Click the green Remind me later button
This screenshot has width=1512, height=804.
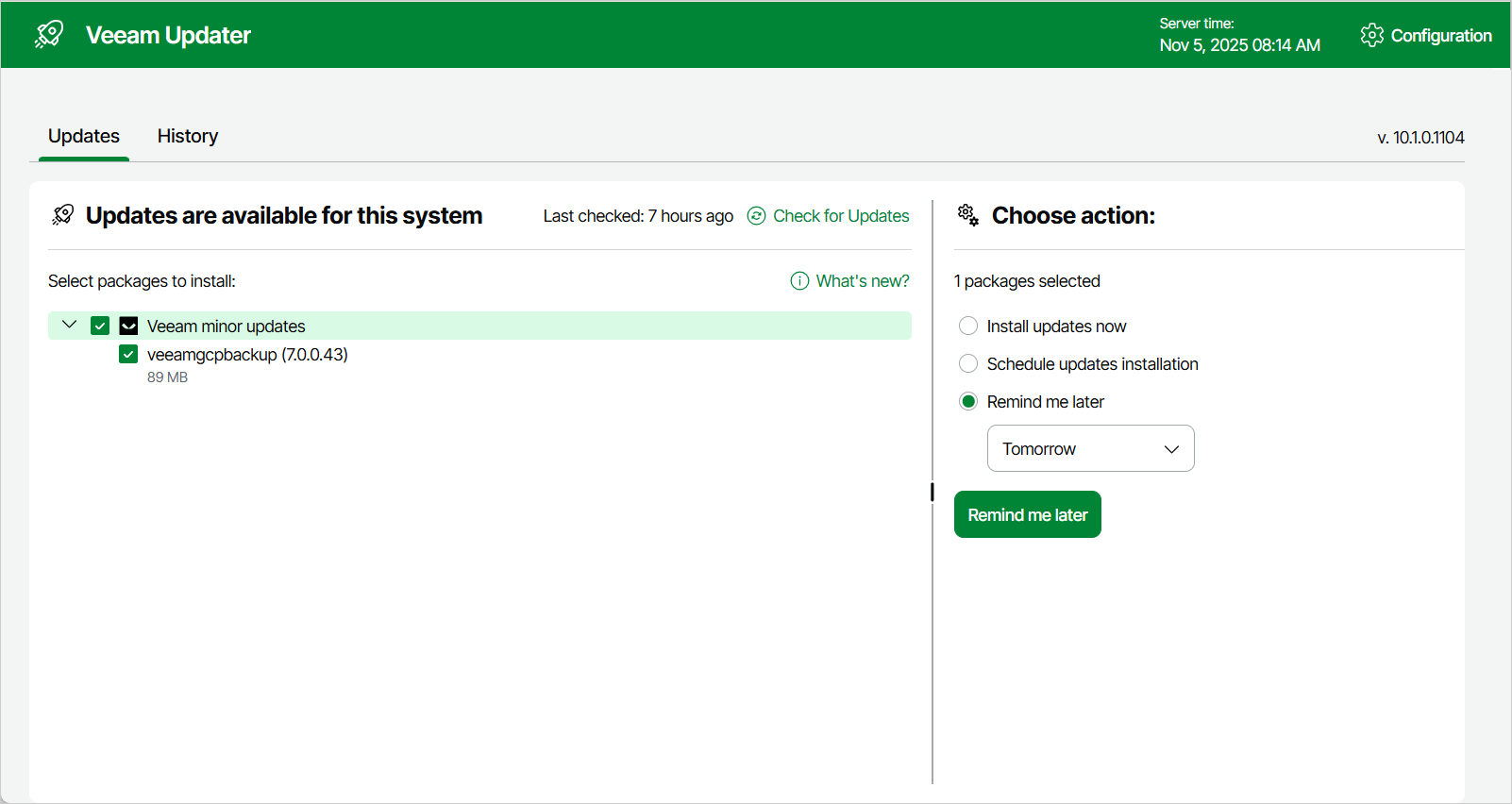pos(1028,514)
